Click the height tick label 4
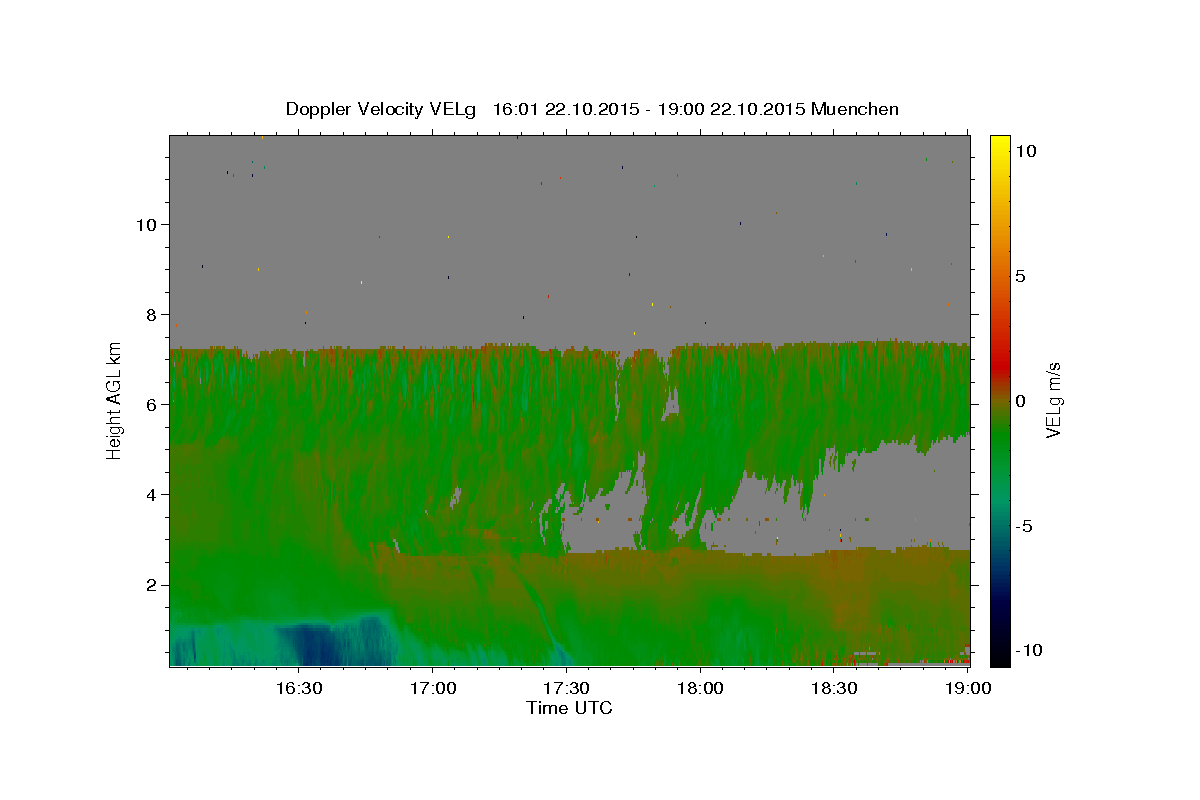Image resolution: width=1200 pixels, height=800 pixels. click(150, 494)
